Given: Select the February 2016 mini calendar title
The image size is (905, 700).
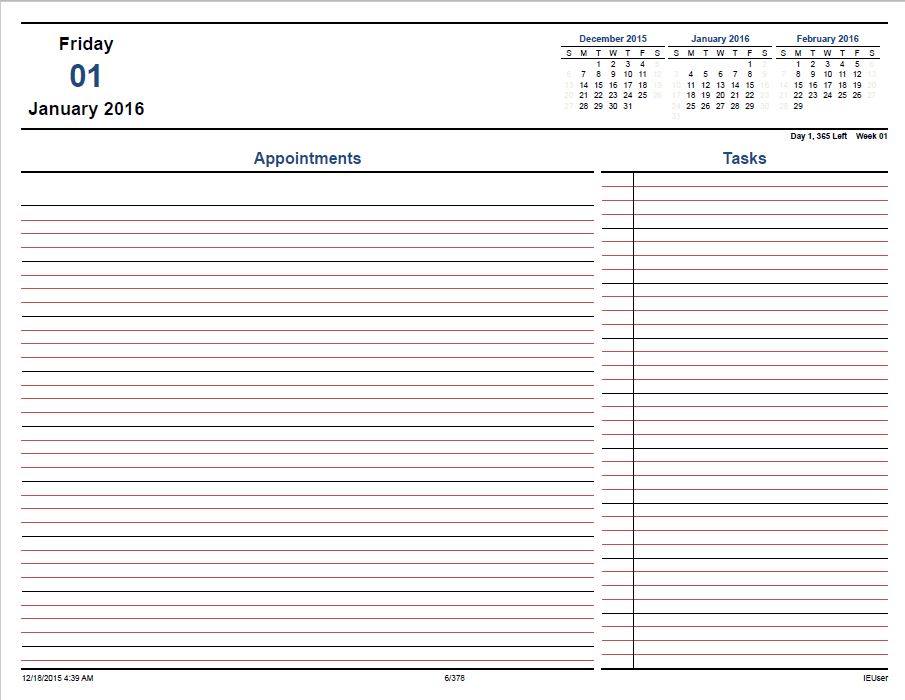Looking at the screenshot, I should pyautogui.click(x=827, y=39).
